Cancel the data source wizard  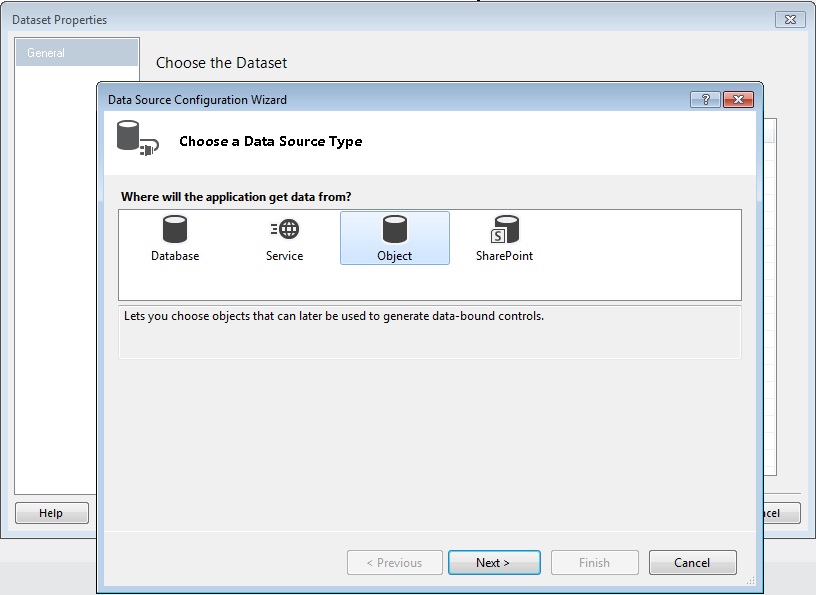[x=692, y=563]
